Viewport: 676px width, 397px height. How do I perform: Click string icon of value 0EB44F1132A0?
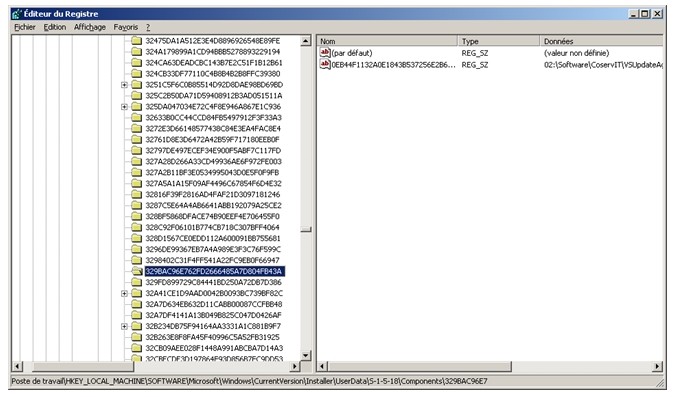(x=325, y=65)
